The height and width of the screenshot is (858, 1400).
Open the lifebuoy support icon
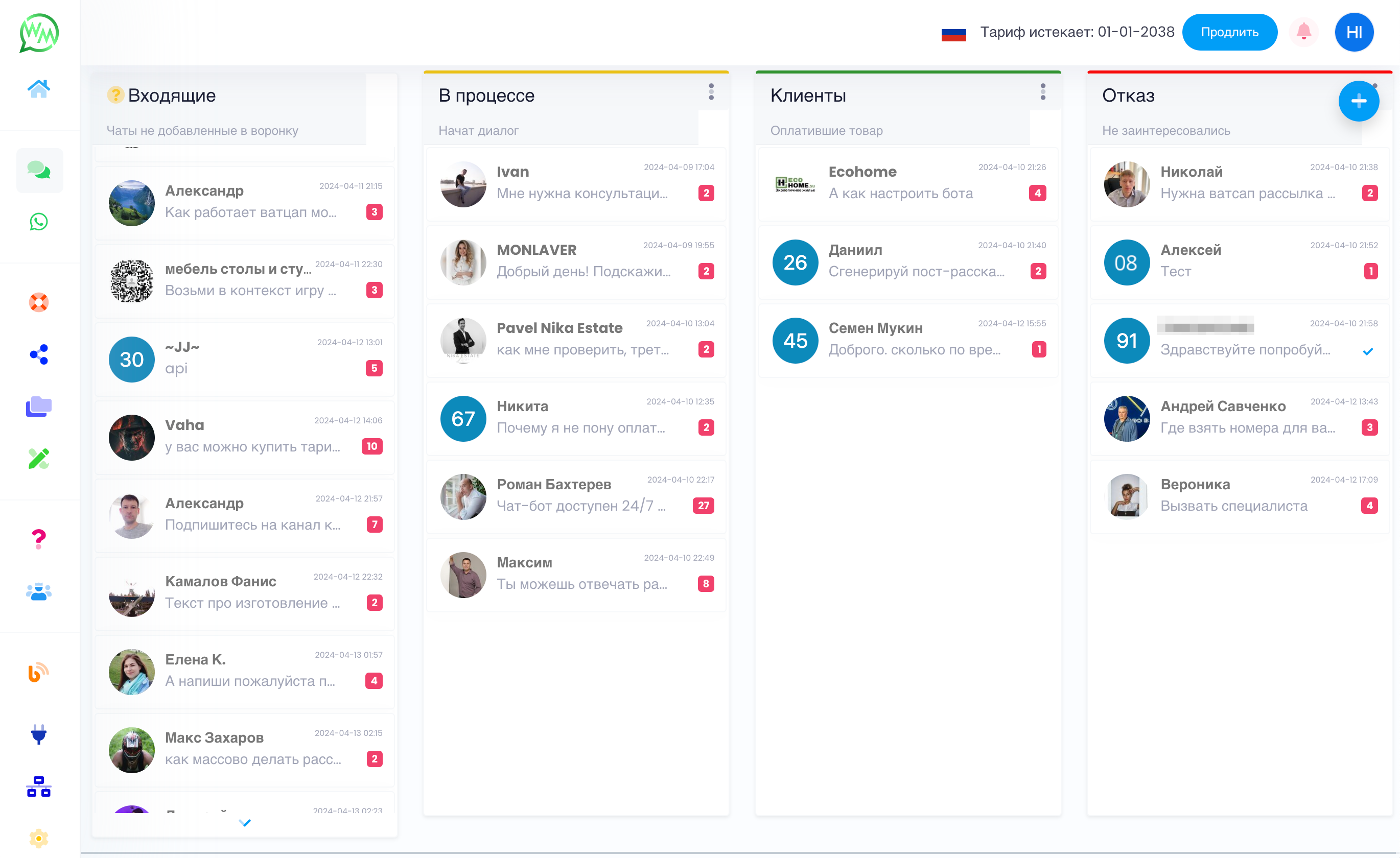(39, 302)
